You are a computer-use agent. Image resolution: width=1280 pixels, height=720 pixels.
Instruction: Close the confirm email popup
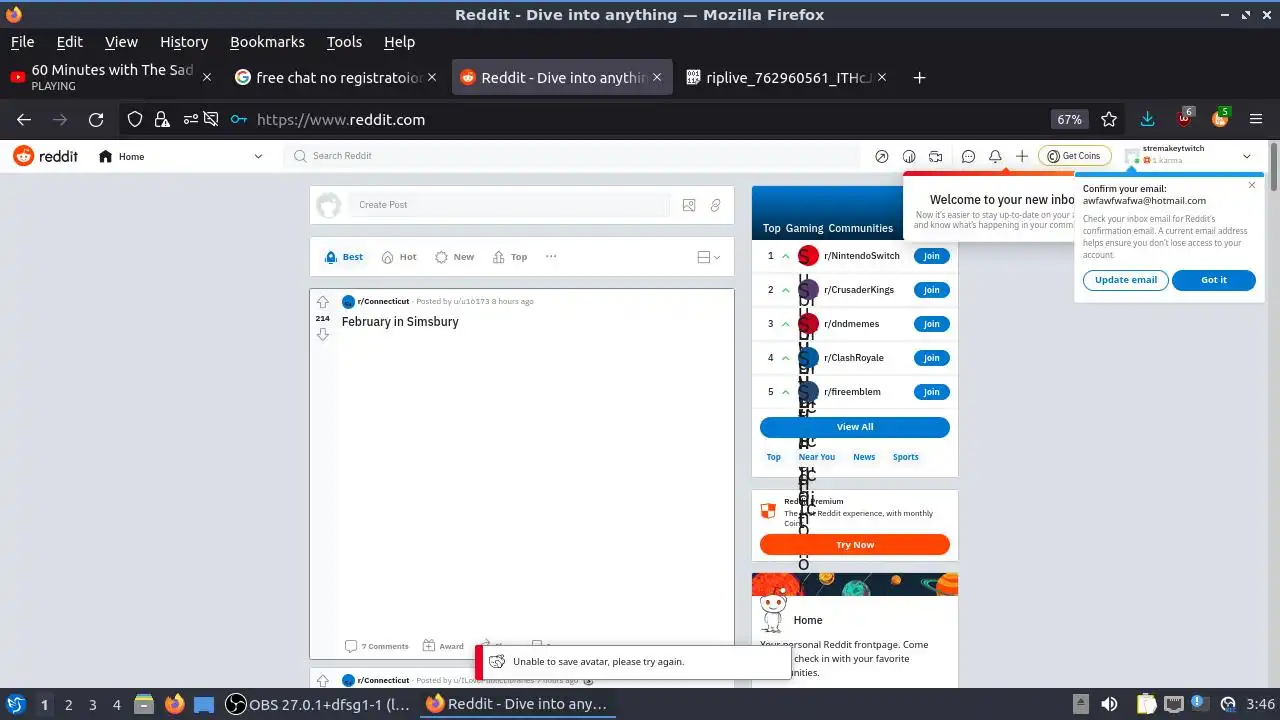tap(1252, 185)
